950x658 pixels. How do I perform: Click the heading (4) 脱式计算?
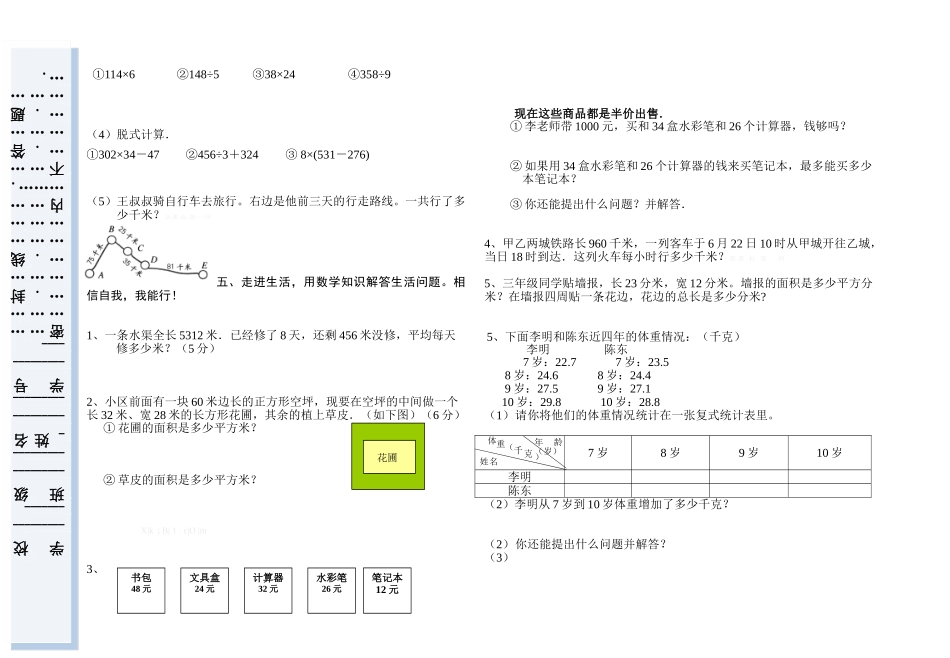130,134
